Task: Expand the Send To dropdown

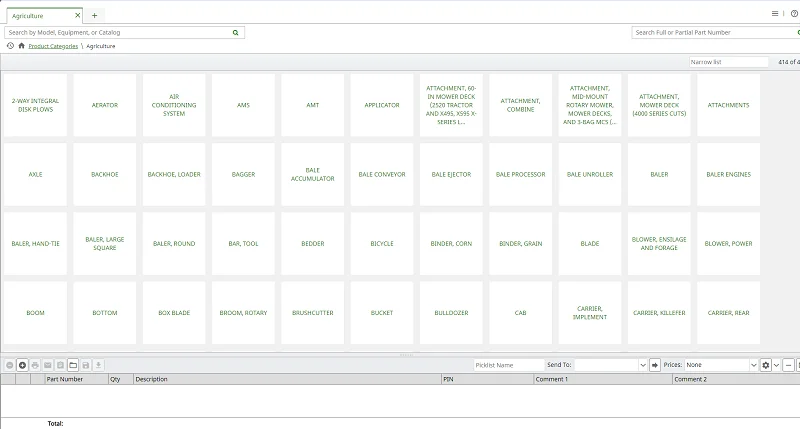Action: point(643,365)
